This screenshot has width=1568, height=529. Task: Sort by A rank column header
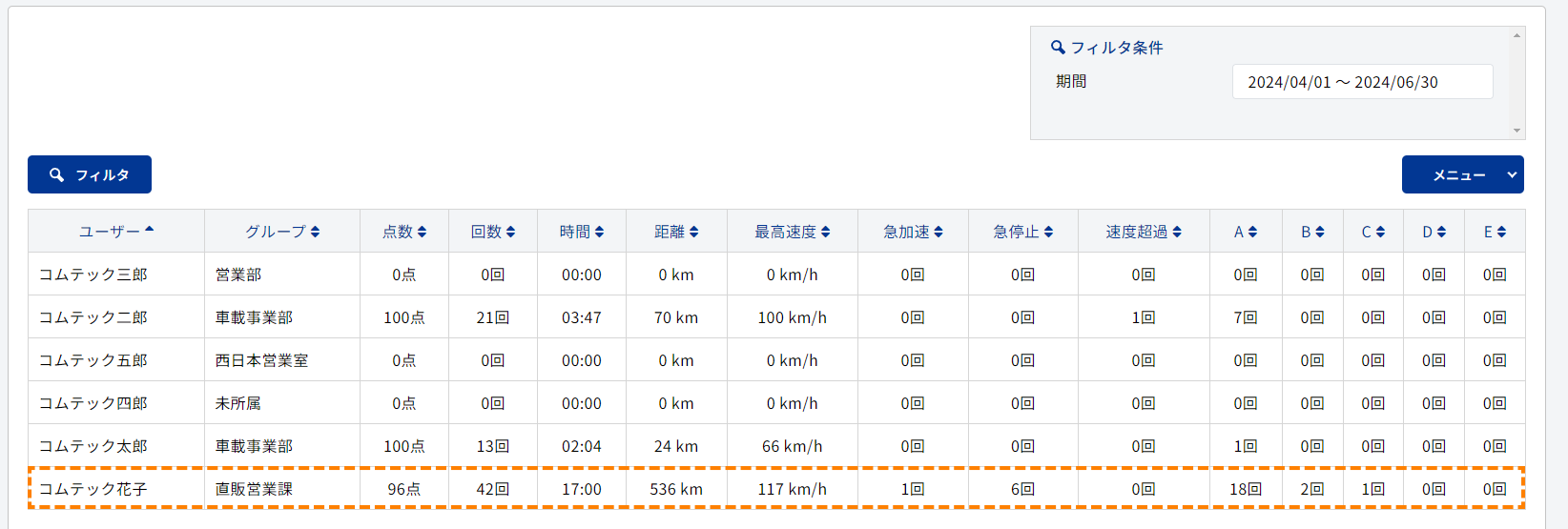point(1246,232)
